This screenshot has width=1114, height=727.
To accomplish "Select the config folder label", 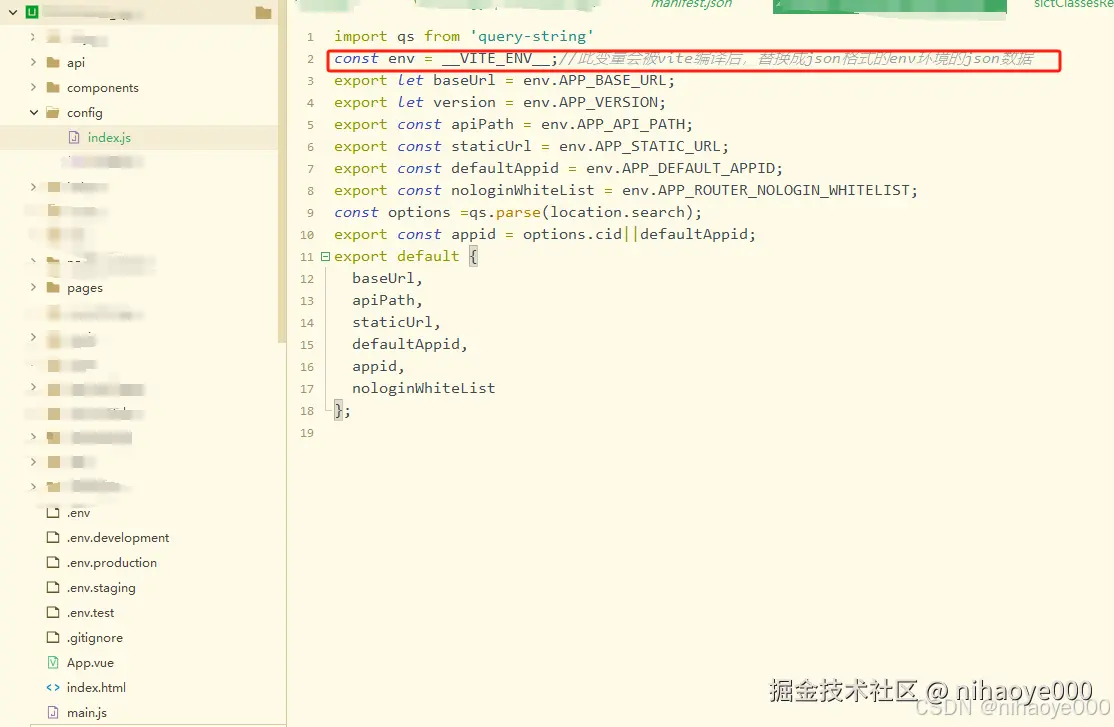I will click(85, 113).
